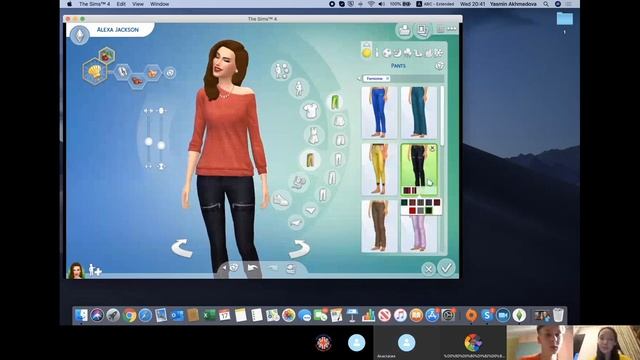Choose the bright blue pants thumbnail
Viewport: 640px width, 360px height.
click(x=379, y=112)
